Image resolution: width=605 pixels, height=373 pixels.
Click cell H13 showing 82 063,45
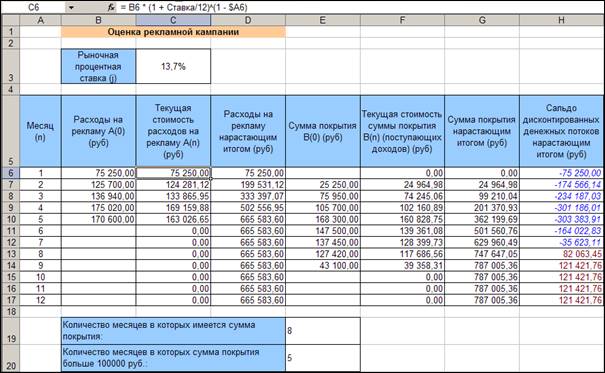(561, 254)
